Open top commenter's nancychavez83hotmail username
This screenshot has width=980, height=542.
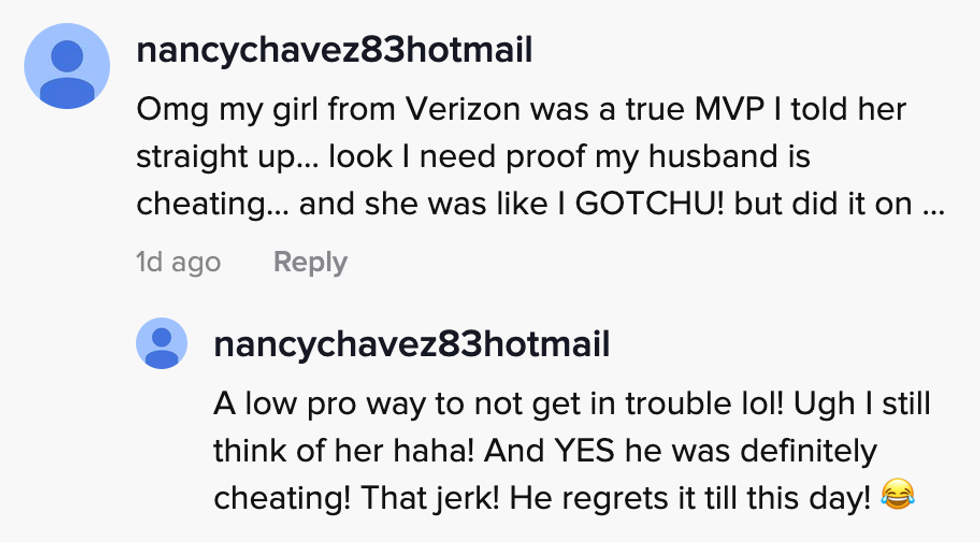click(x=334, y=49)
